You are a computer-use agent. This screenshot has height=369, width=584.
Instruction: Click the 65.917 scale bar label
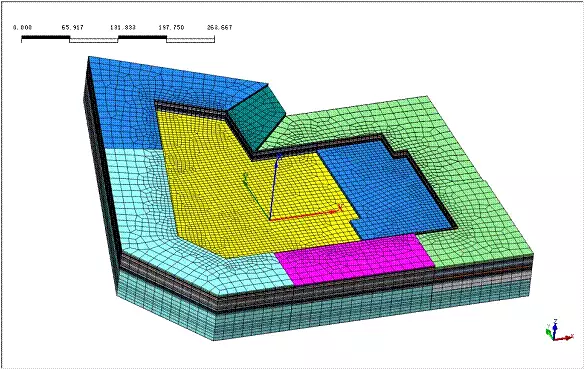coord(72,28)
